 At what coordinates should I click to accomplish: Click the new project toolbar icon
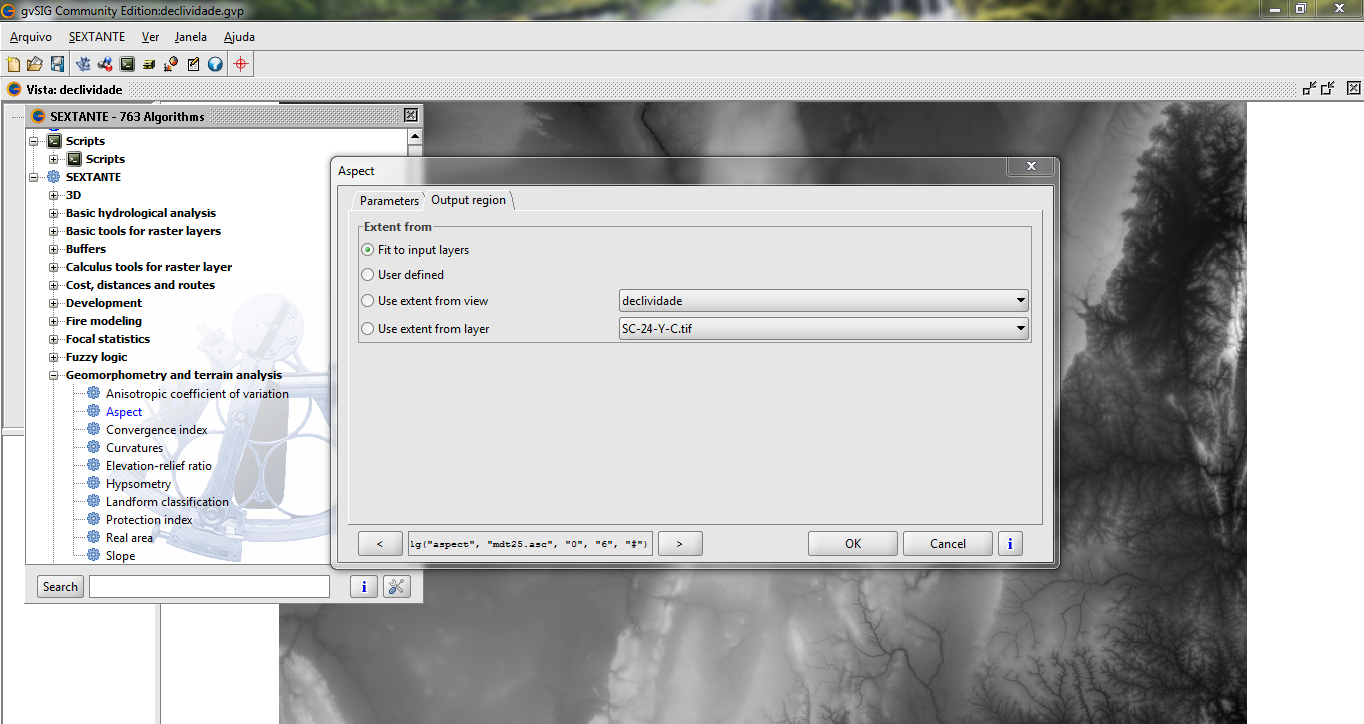(14, 64)
